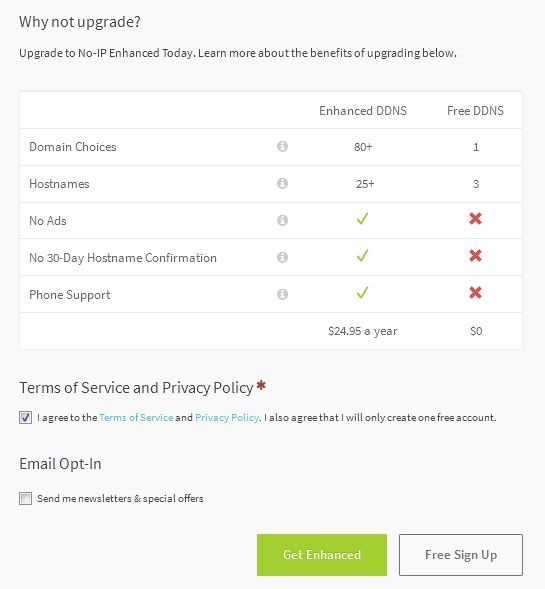
Task: Open the No Ads info icon
Action: (282, 220)
